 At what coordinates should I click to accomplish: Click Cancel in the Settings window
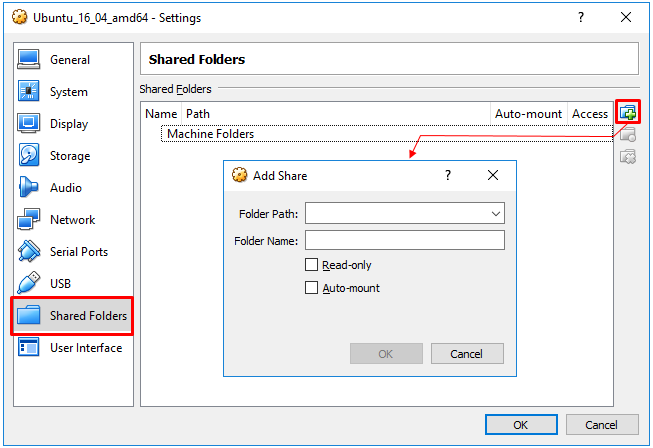[602, 425]
